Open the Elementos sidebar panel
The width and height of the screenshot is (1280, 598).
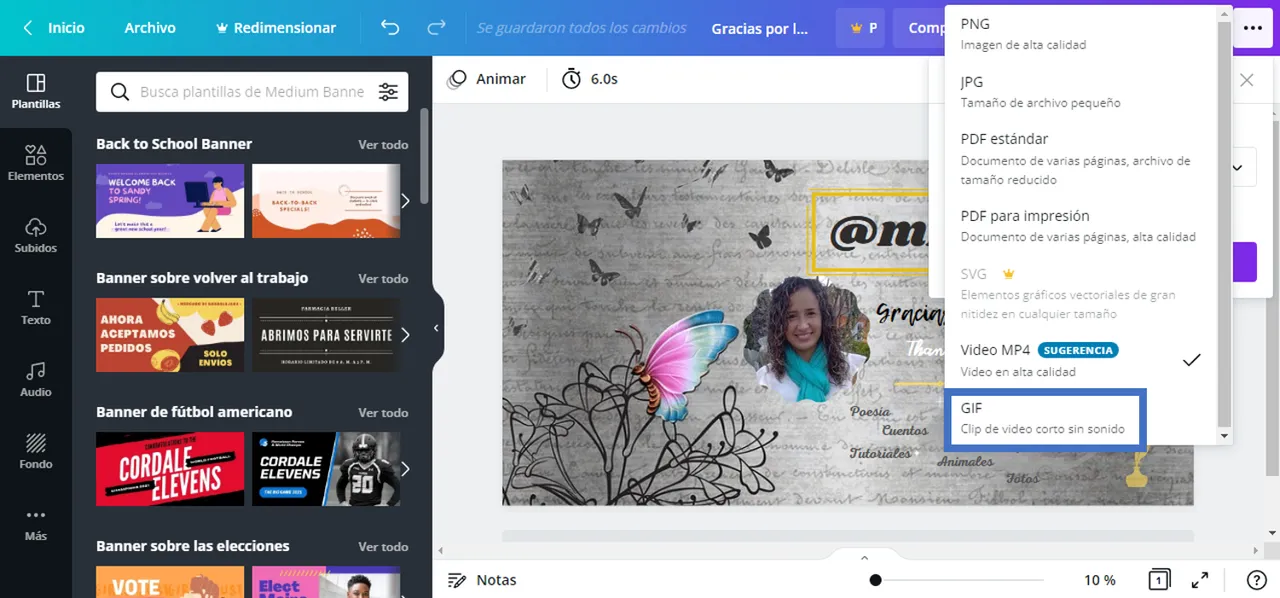[36, 163]
